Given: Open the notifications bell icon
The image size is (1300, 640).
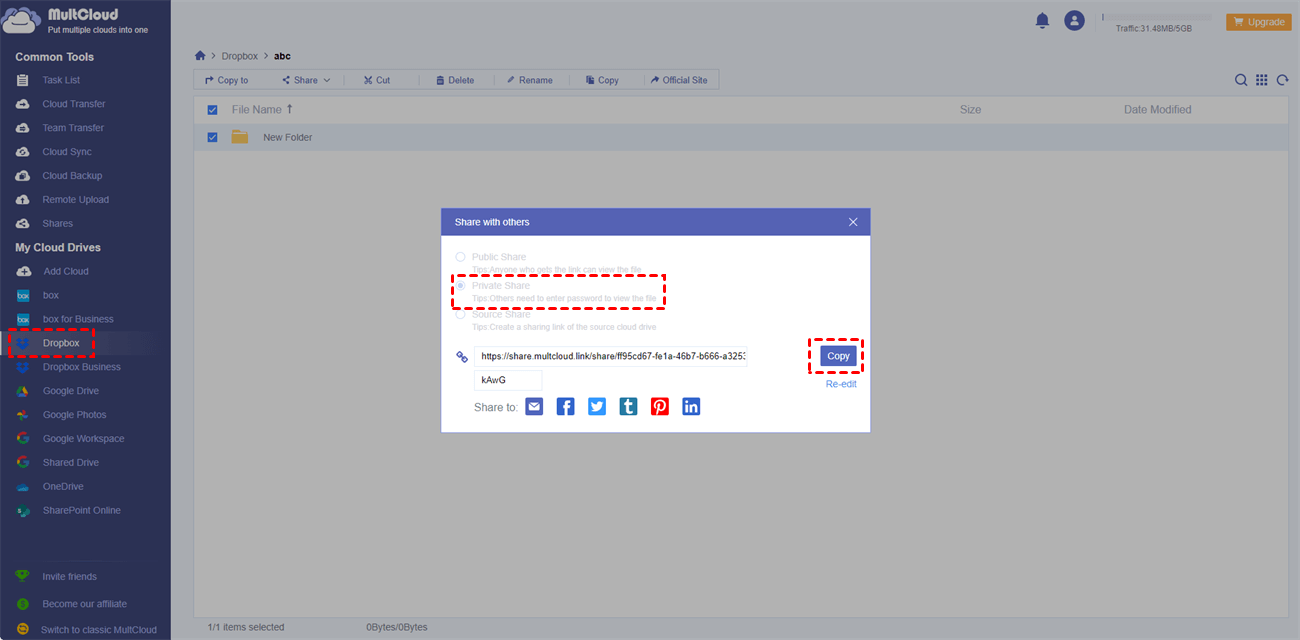Looking at the screenshot, I should click(x=1043, y=20).
